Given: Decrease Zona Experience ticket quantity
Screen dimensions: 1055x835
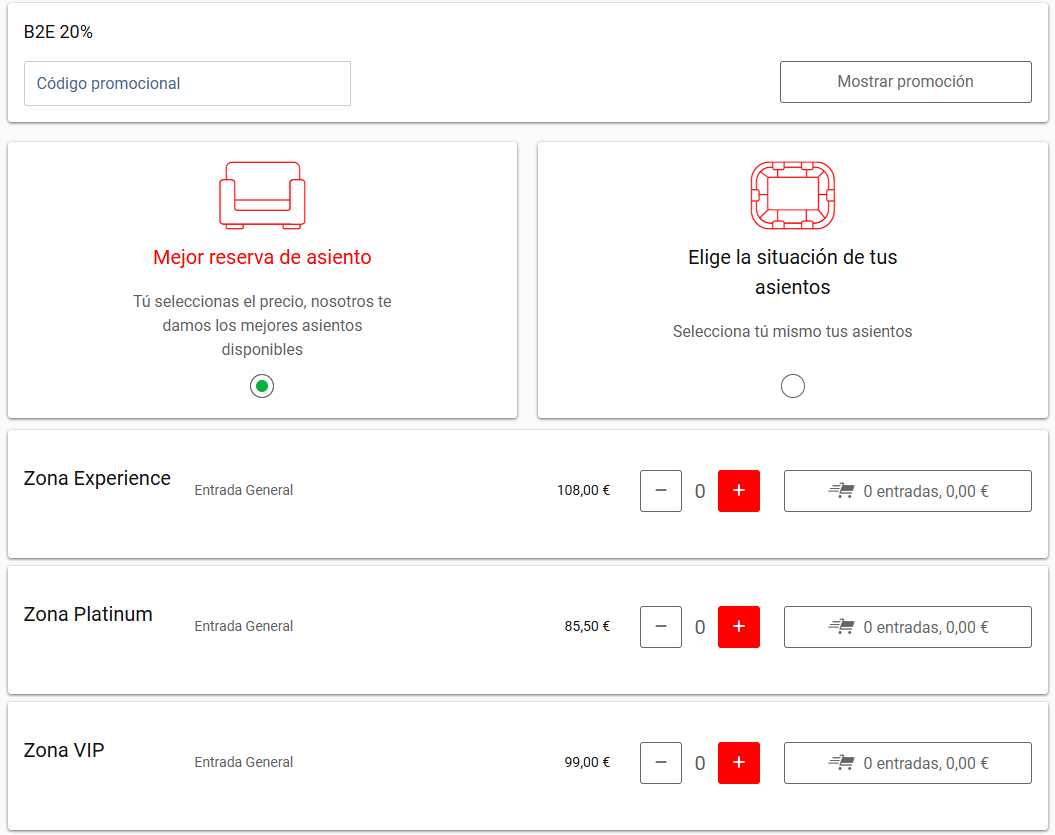Looking at the screenshot, I should [660, 491].
